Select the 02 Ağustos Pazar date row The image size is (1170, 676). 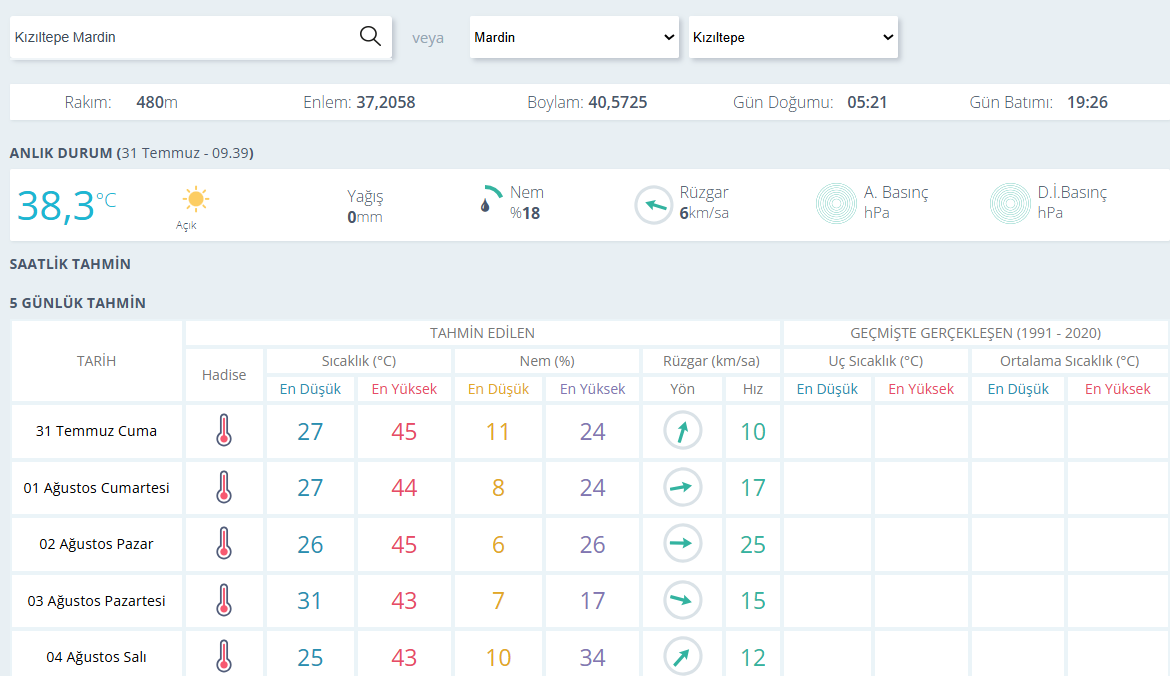point(96,544)
